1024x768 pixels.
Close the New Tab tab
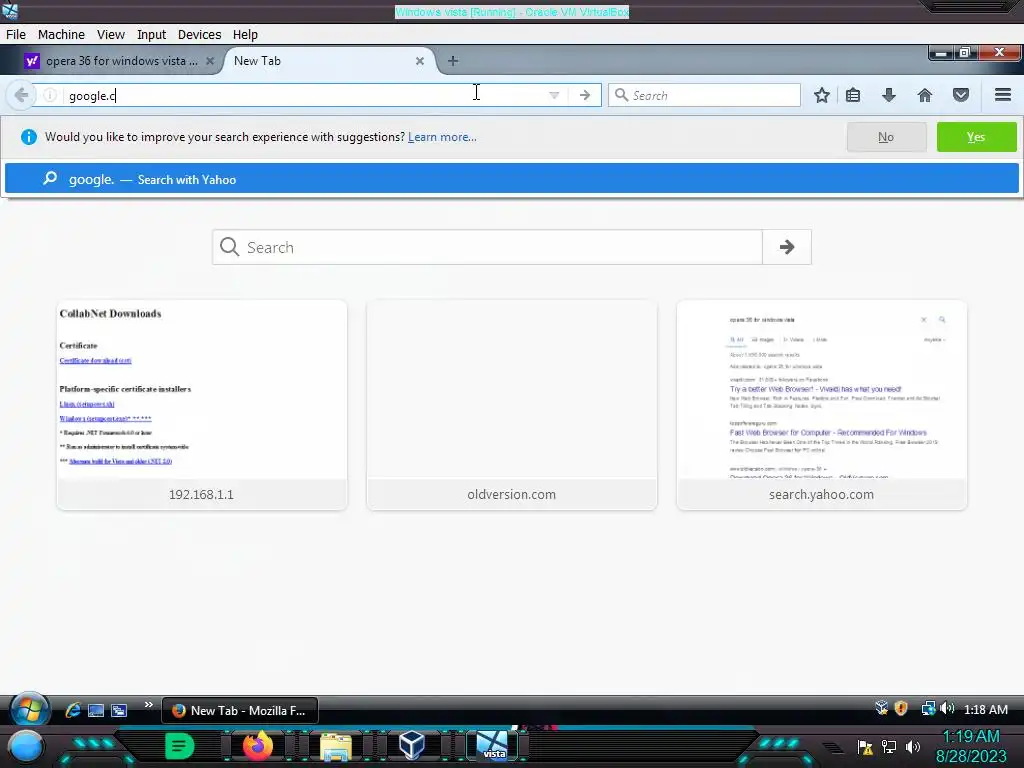(x=420, y=61)
